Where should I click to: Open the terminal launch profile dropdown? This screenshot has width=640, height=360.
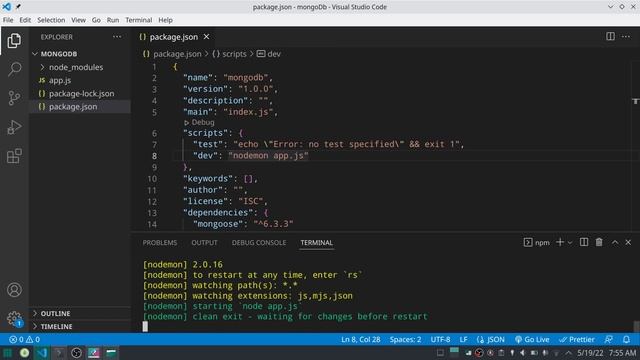click(570, 243)
